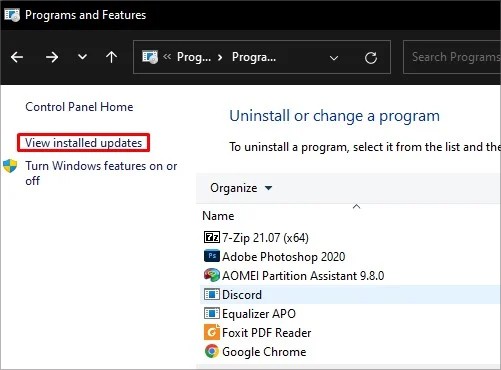Select the Adobe Photoshop icon
The image size is (501, 370).
coord(212,256)
